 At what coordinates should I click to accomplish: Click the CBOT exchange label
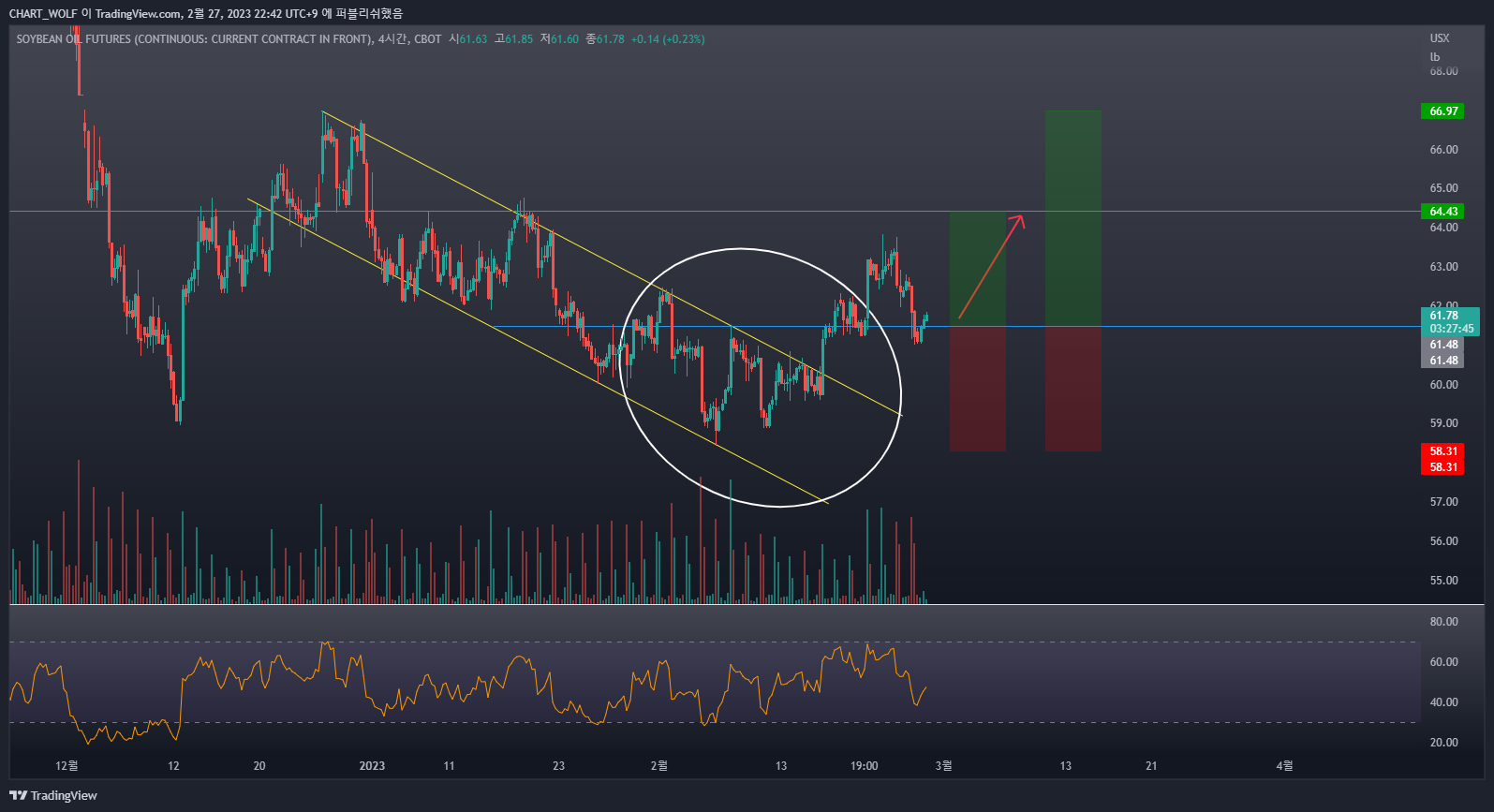(x=428, y=39)
